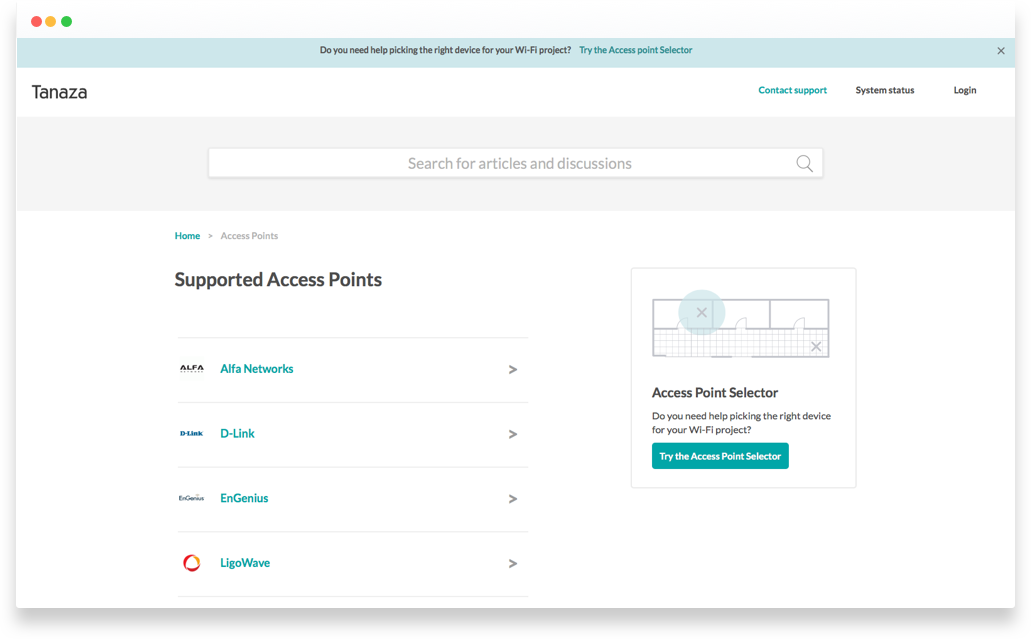The width and height of the screenshot is (1031, 639).
Task: Expand the EnGenius row chevron
Action: click(513, 499)
